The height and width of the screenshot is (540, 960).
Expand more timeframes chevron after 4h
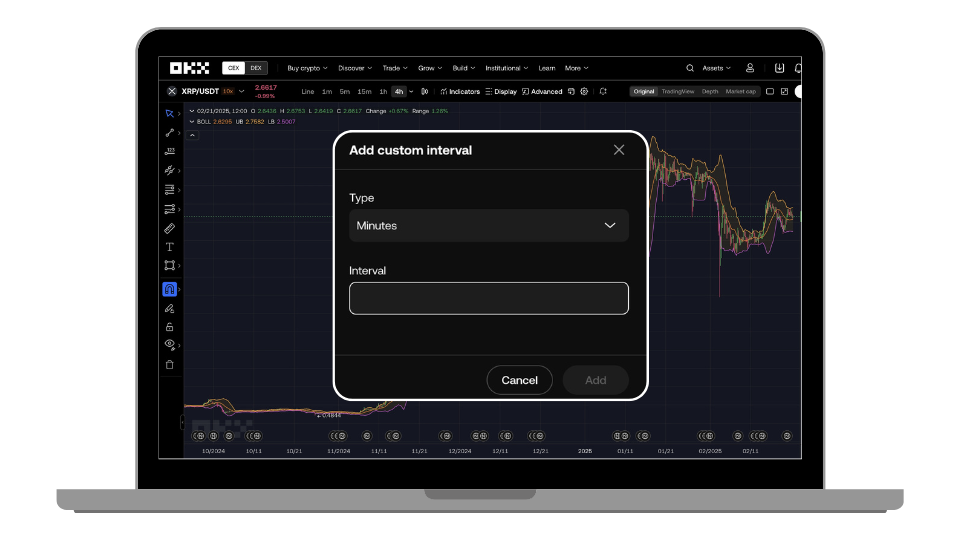[411, 91]
